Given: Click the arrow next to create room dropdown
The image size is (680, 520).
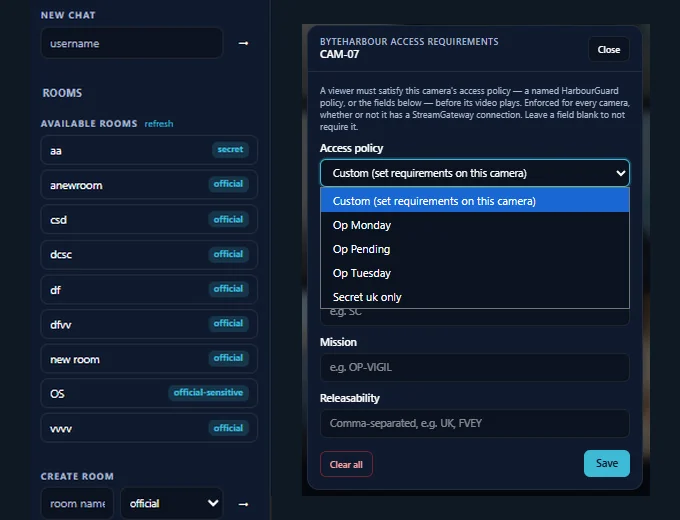Looking at the screenshot, I should [243, 504].
